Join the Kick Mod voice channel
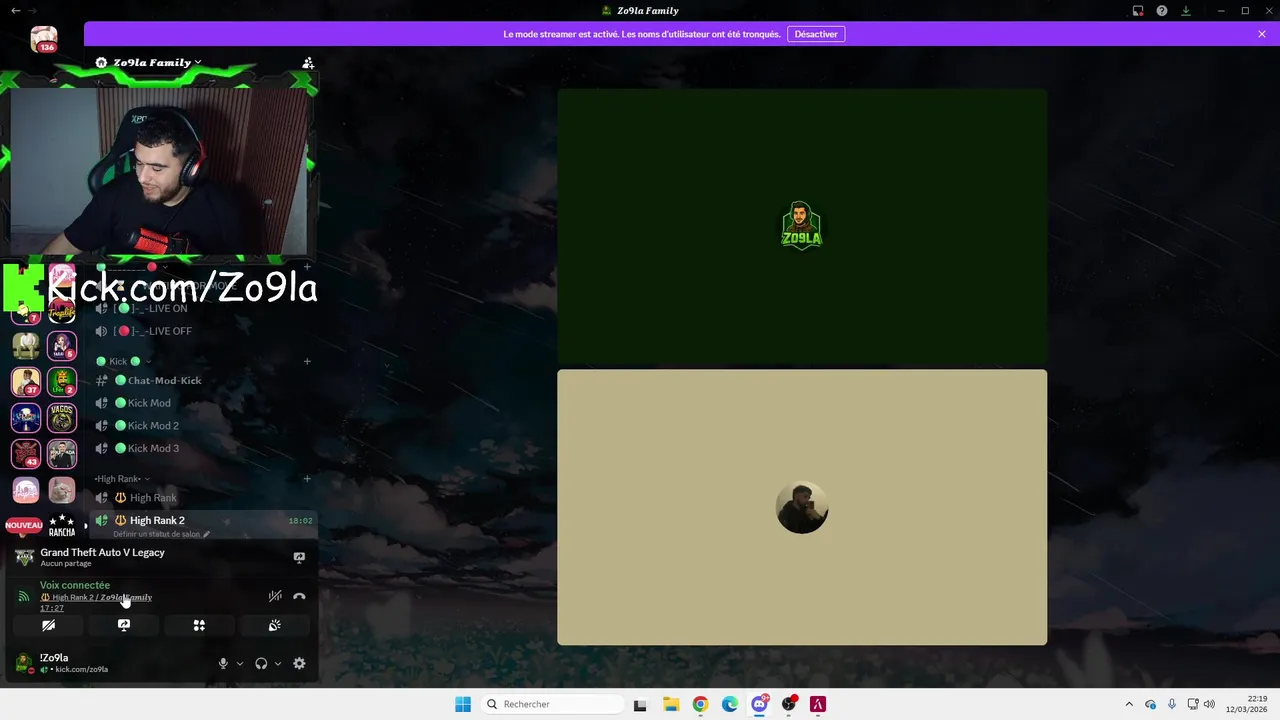This screenshot has height=720, width=1280. [201, 403]
